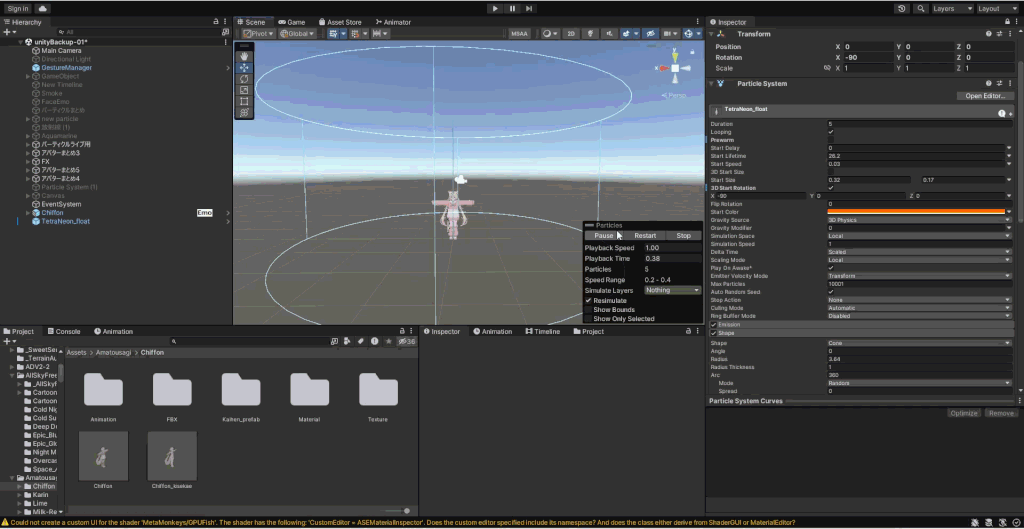This screenshot has height=529, width=1024.
Task: Open the undo history icon
Action: pyautogui.click(x=902, y=8)
